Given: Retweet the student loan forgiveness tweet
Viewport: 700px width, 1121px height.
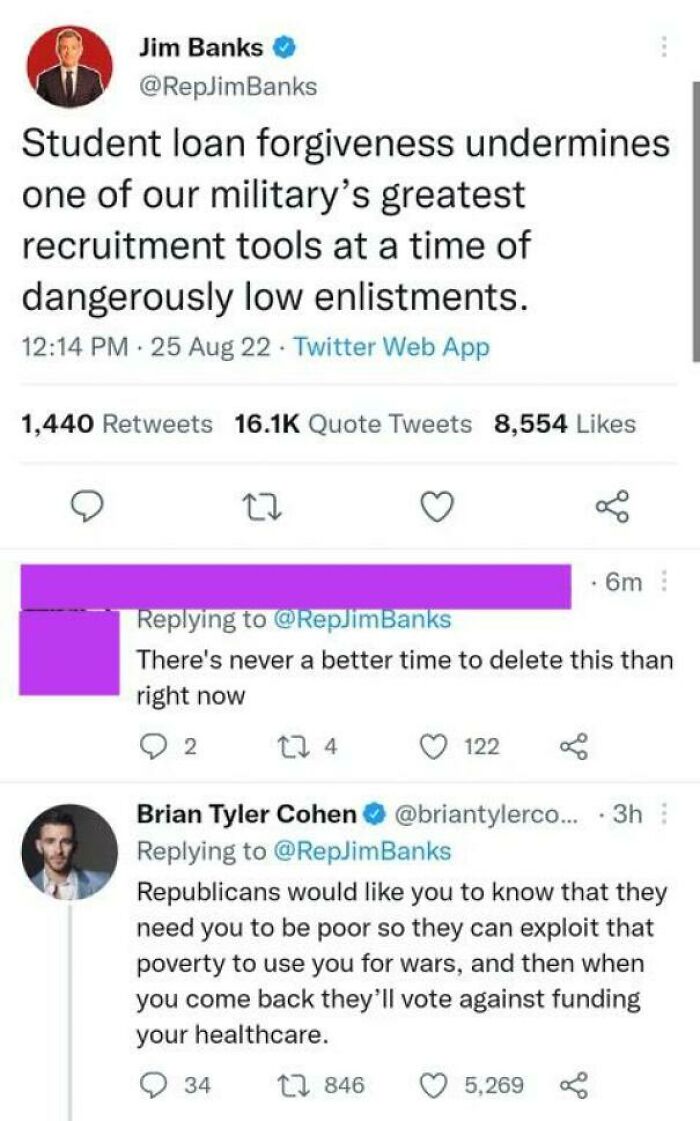Looking at the screenshot, I should click(262, 508).
